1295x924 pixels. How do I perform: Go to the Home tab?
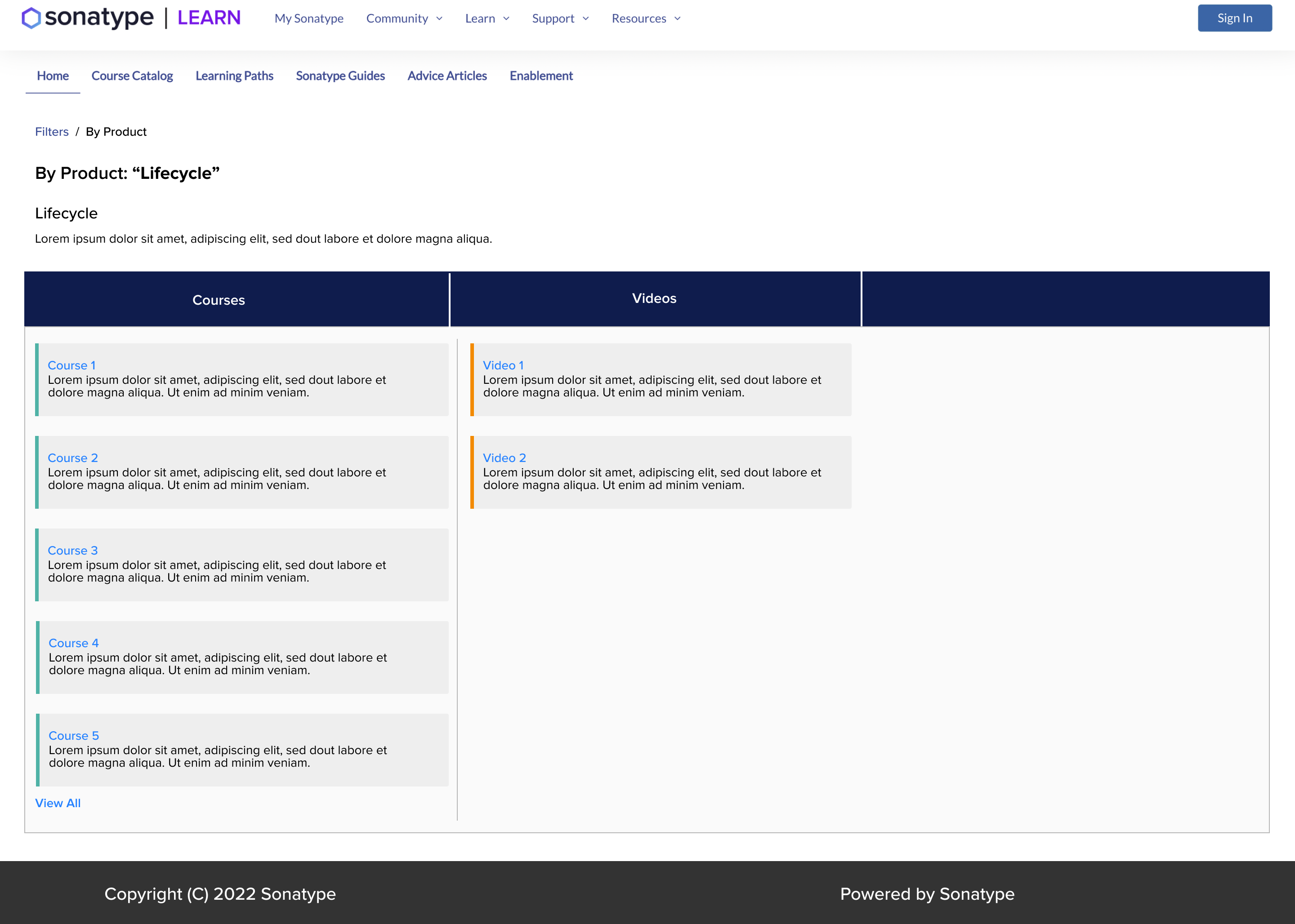[53, 76]
